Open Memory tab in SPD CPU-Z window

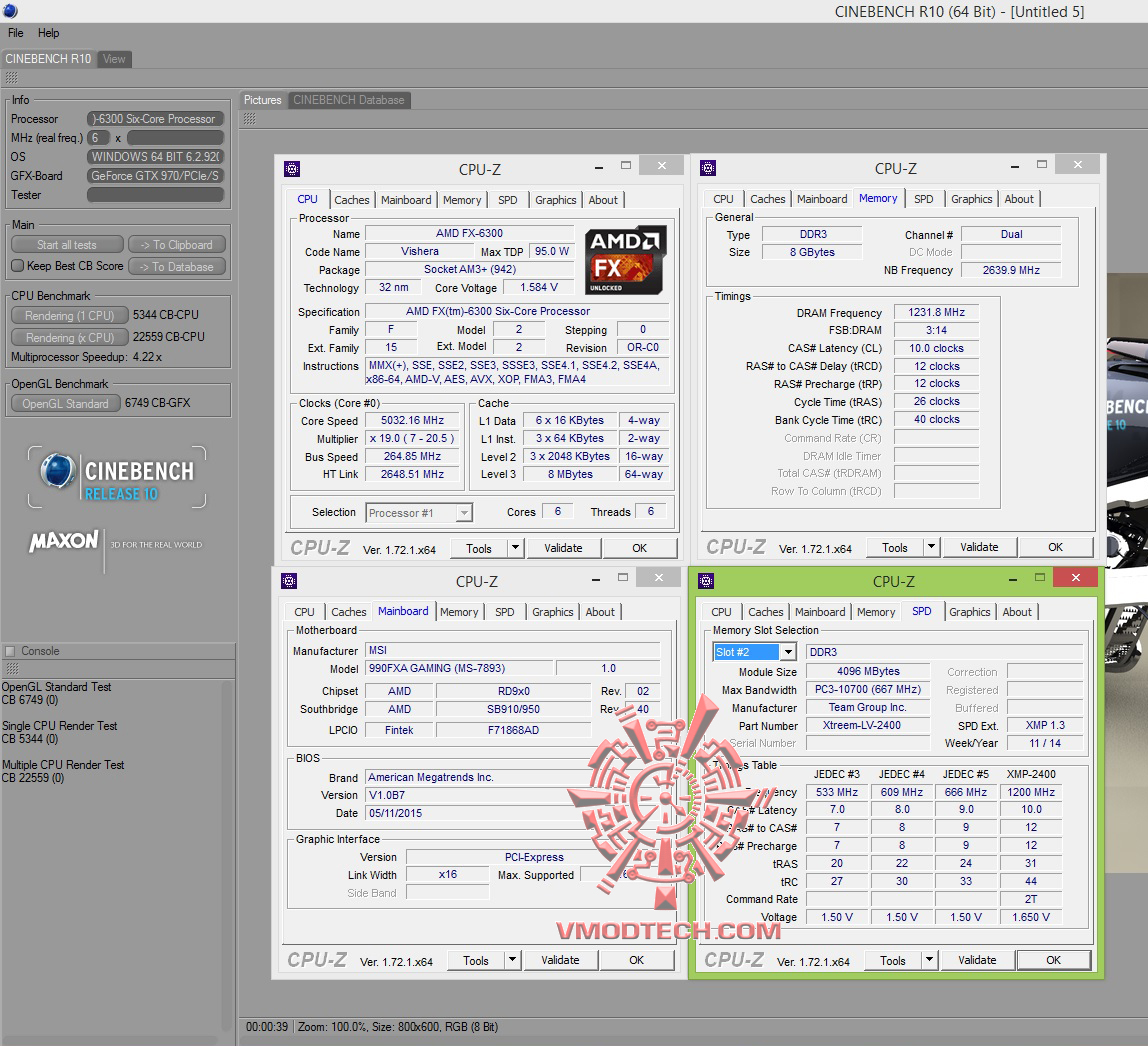876,612
